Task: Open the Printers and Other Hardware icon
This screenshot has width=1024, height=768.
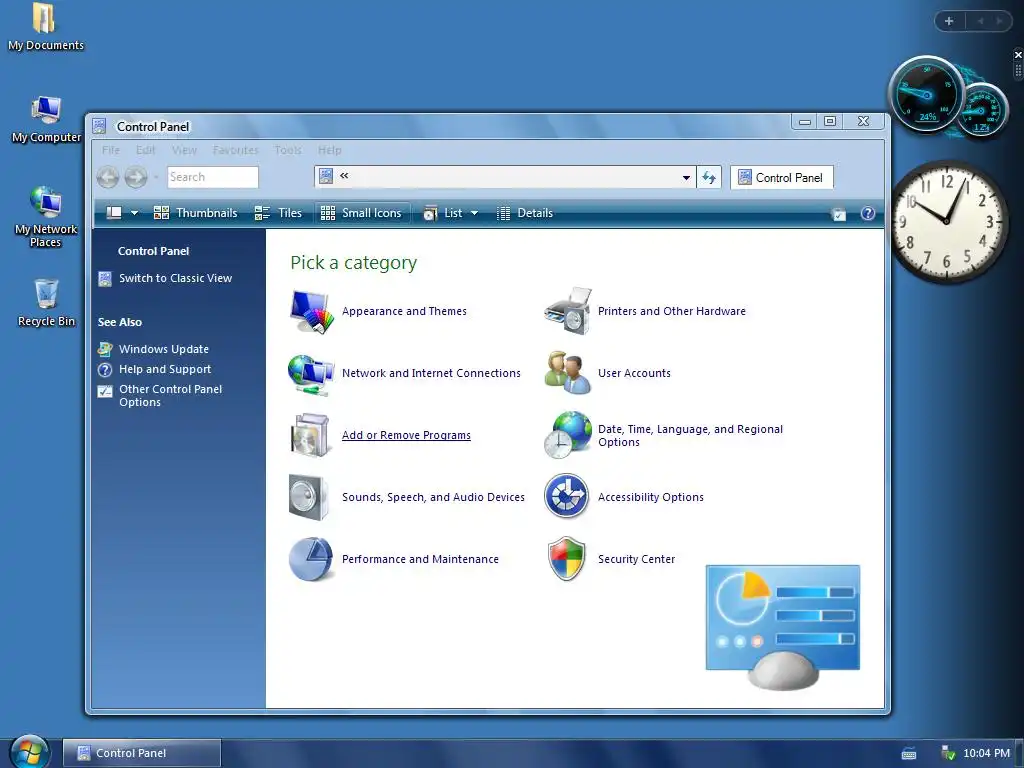Action: pos(568,311)
